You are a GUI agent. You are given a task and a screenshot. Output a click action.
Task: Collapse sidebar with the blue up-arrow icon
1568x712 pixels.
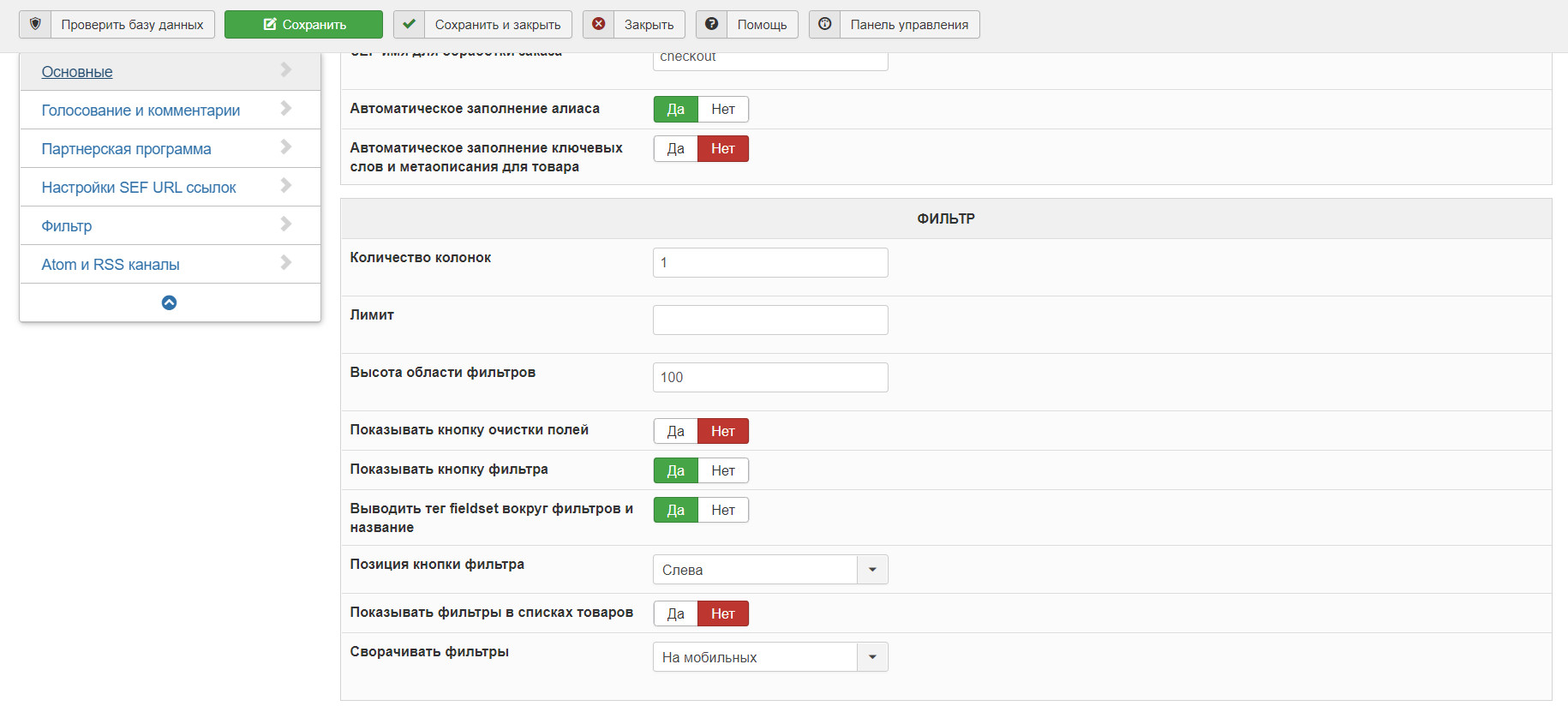click(x=170, y=302)
